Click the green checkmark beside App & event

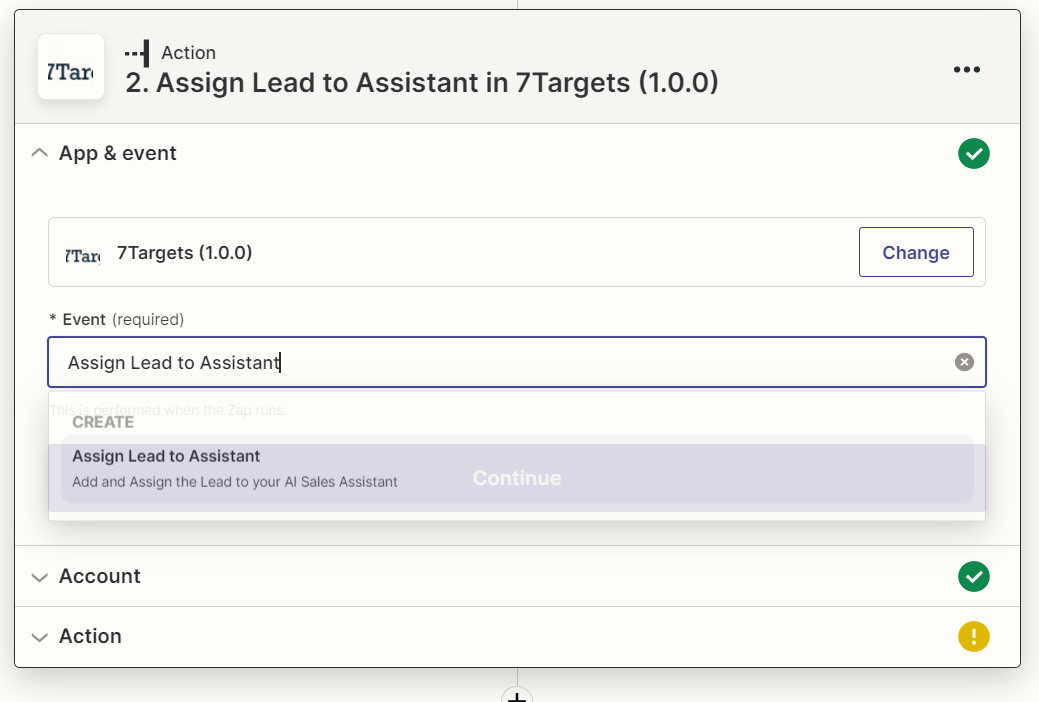pyautogui.click(x=973, y=154)
